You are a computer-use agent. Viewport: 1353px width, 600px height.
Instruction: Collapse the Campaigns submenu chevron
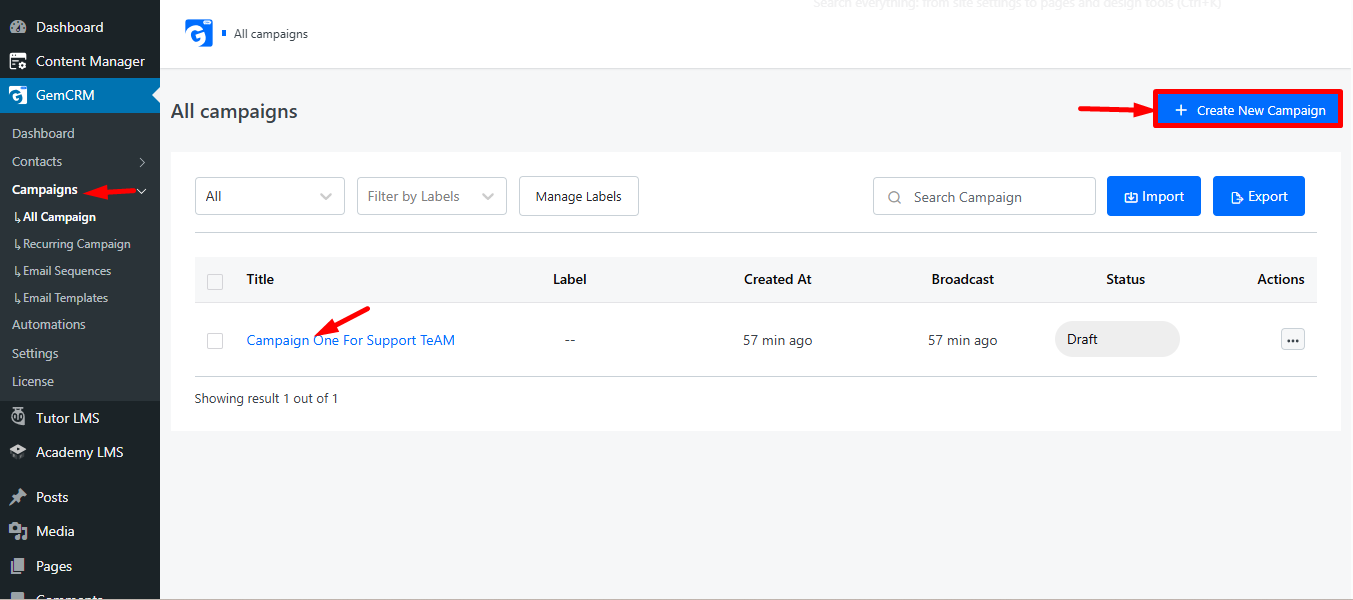(142, 190)
